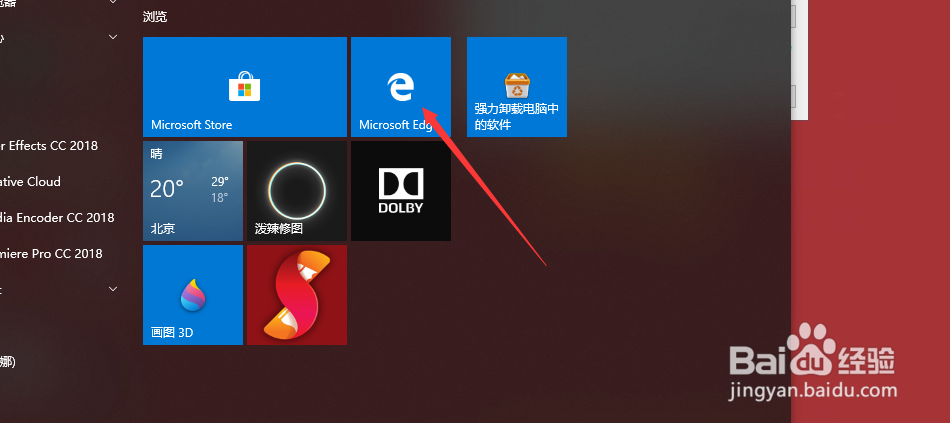Open the red S-logo app tile
The width and height of the screenshot is (950, 423).
[297, 295]
